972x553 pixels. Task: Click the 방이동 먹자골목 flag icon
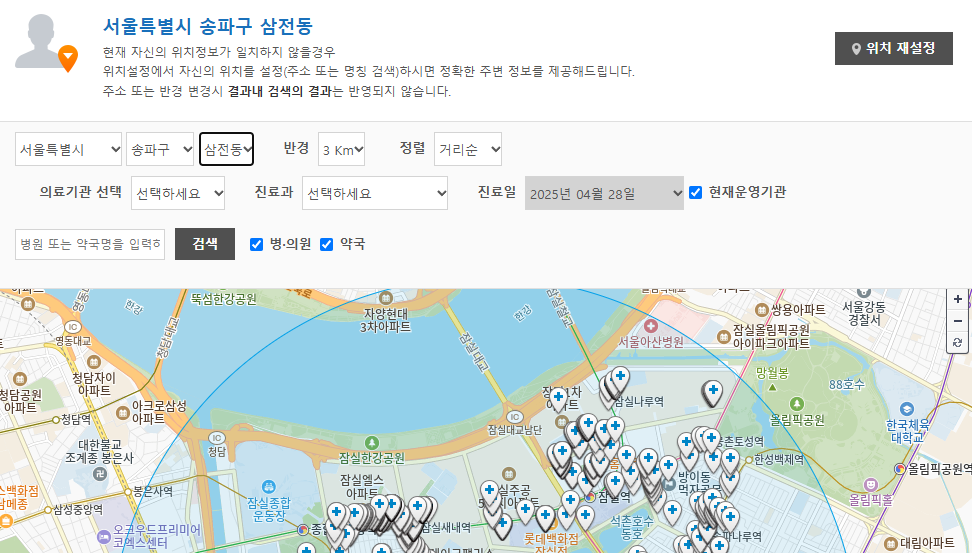669,483
